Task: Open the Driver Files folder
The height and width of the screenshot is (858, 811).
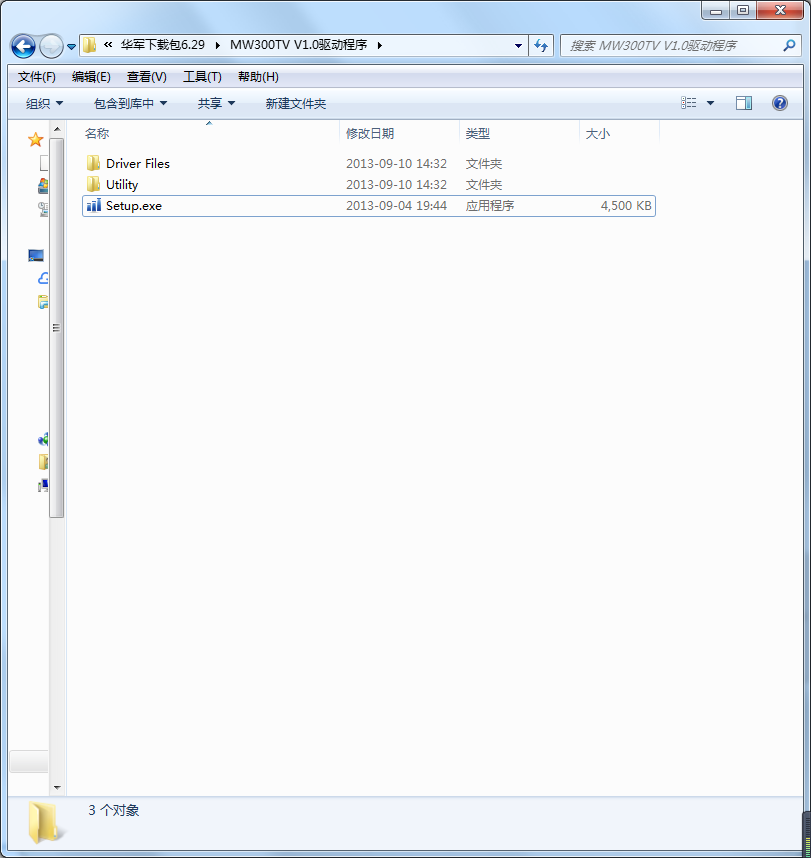Action: 137,163
